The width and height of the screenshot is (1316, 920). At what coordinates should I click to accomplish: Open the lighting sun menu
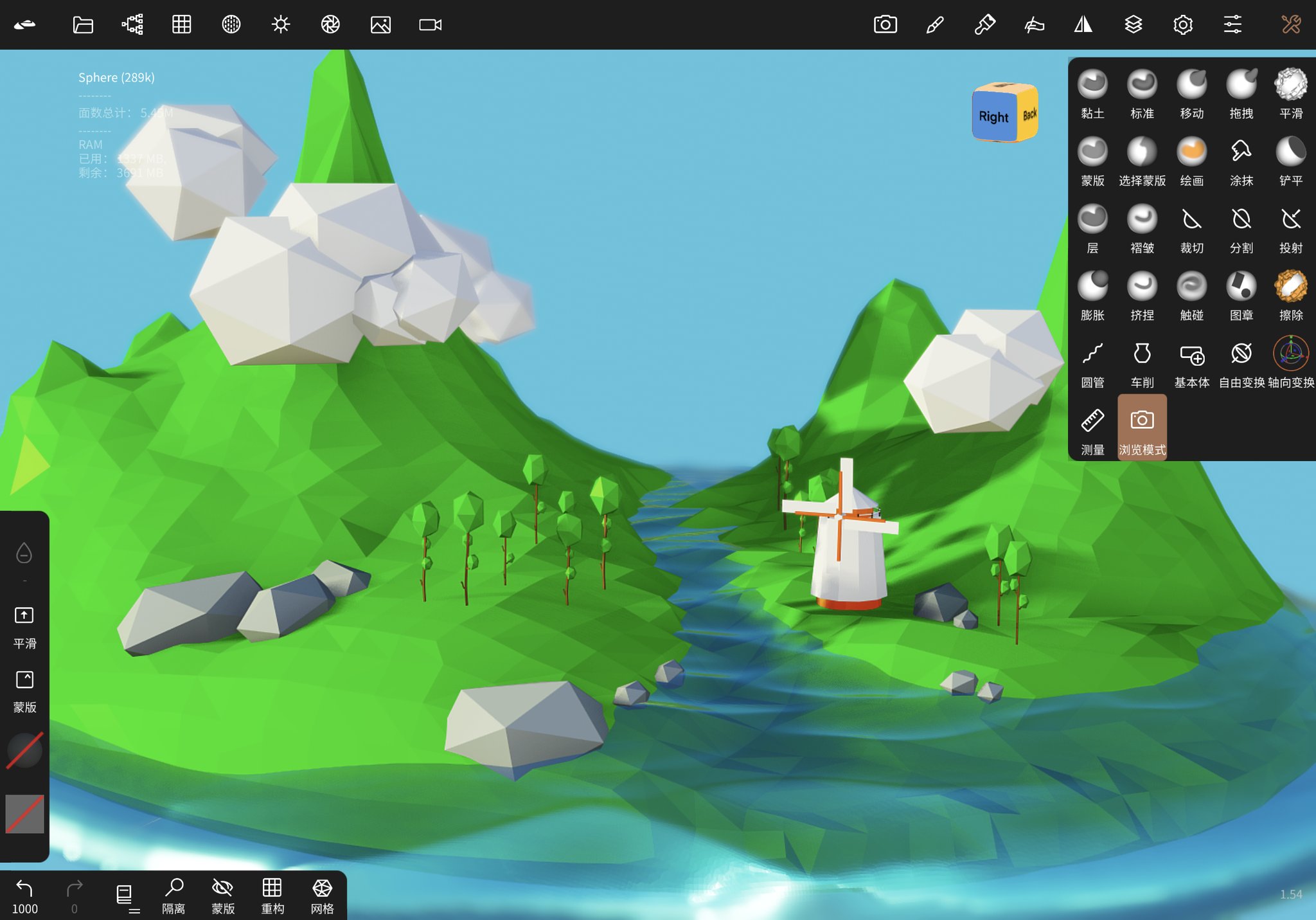point(281,25)
